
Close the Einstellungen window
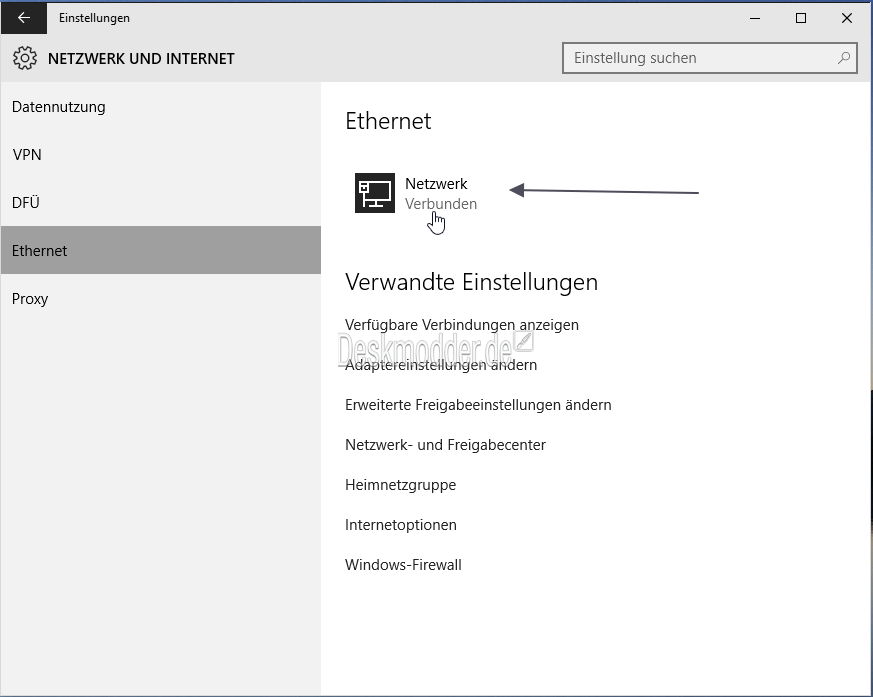coord(847,18)
